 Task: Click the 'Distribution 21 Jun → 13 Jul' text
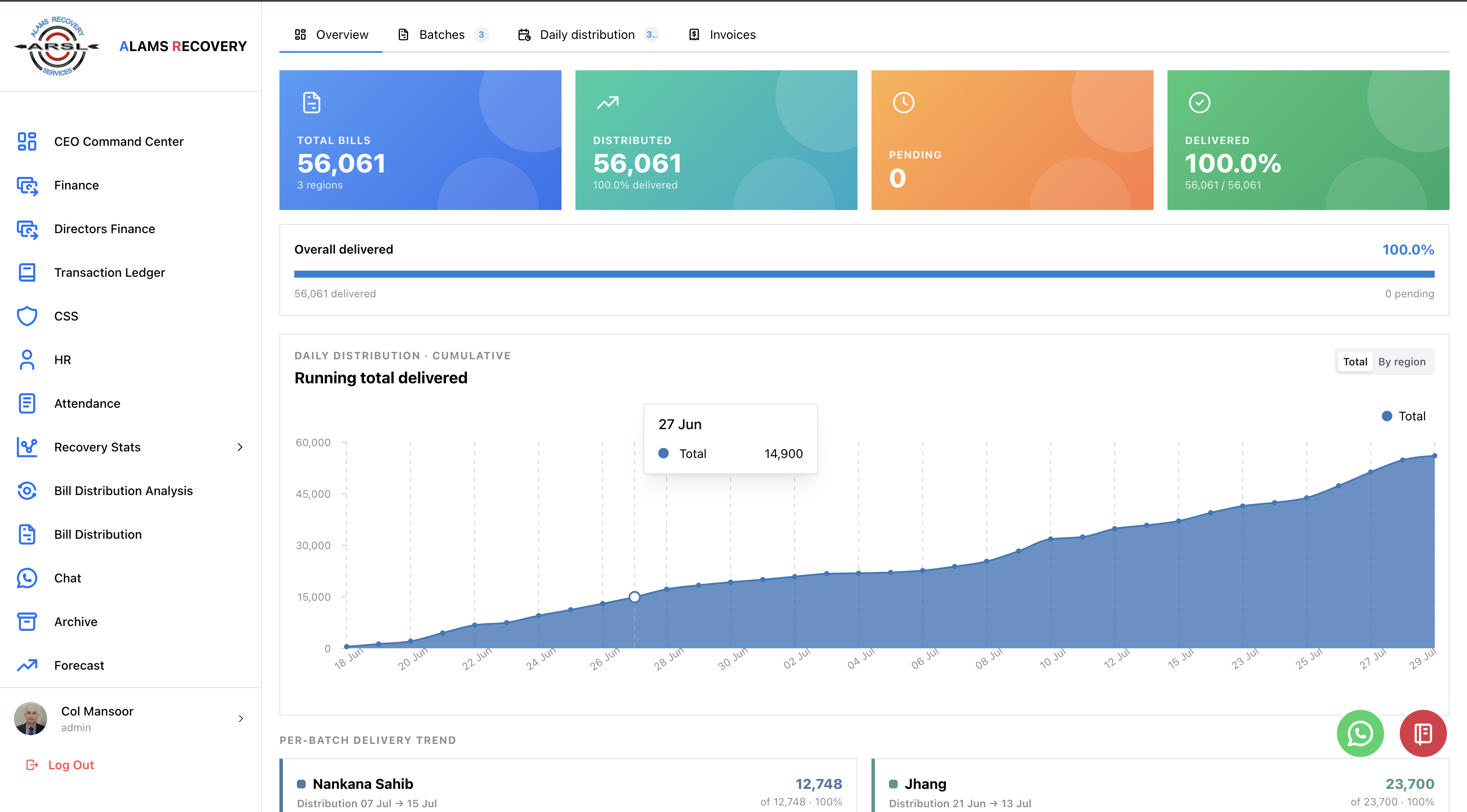[960, 803]
